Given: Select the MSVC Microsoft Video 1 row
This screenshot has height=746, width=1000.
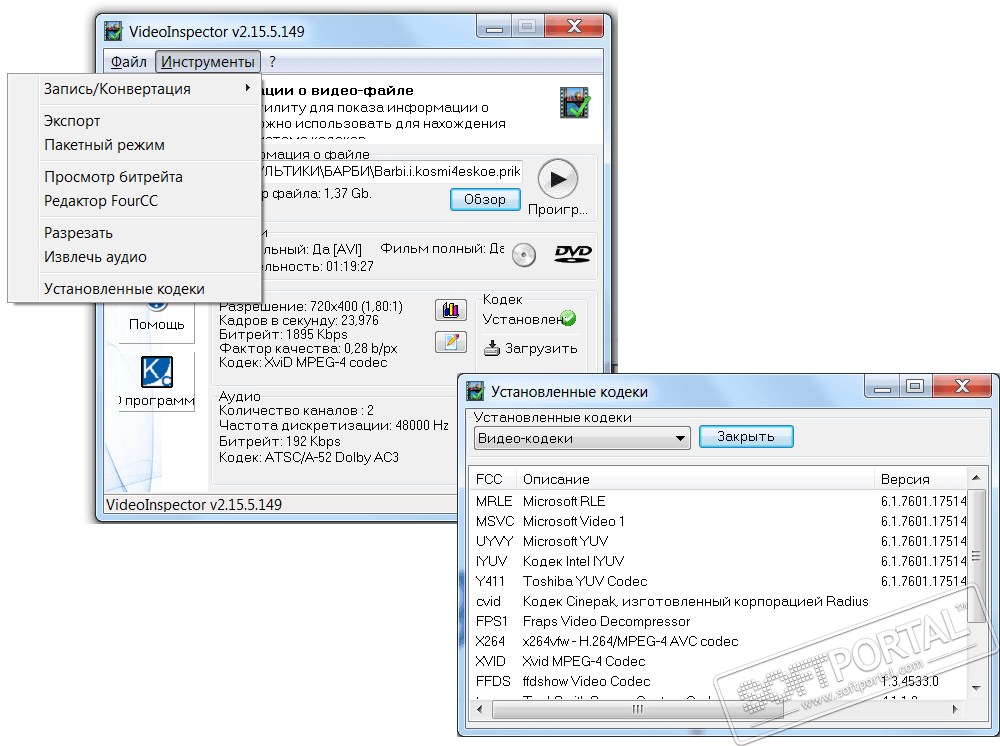Looking at the screenshot, I should coord(719,521).
